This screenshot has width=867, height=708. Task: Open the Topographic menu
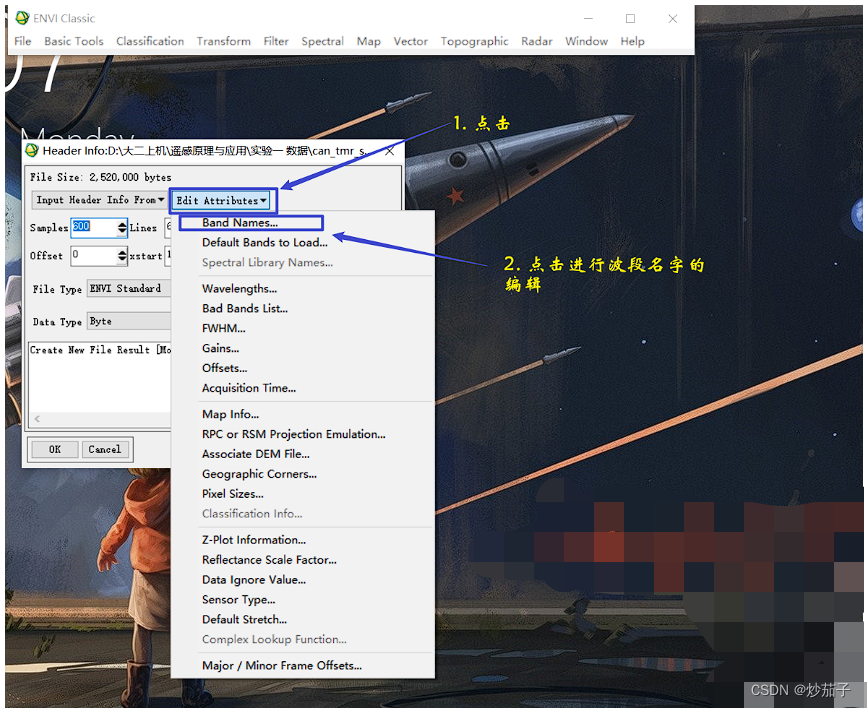pyautogui.click(x=474, y=41)
